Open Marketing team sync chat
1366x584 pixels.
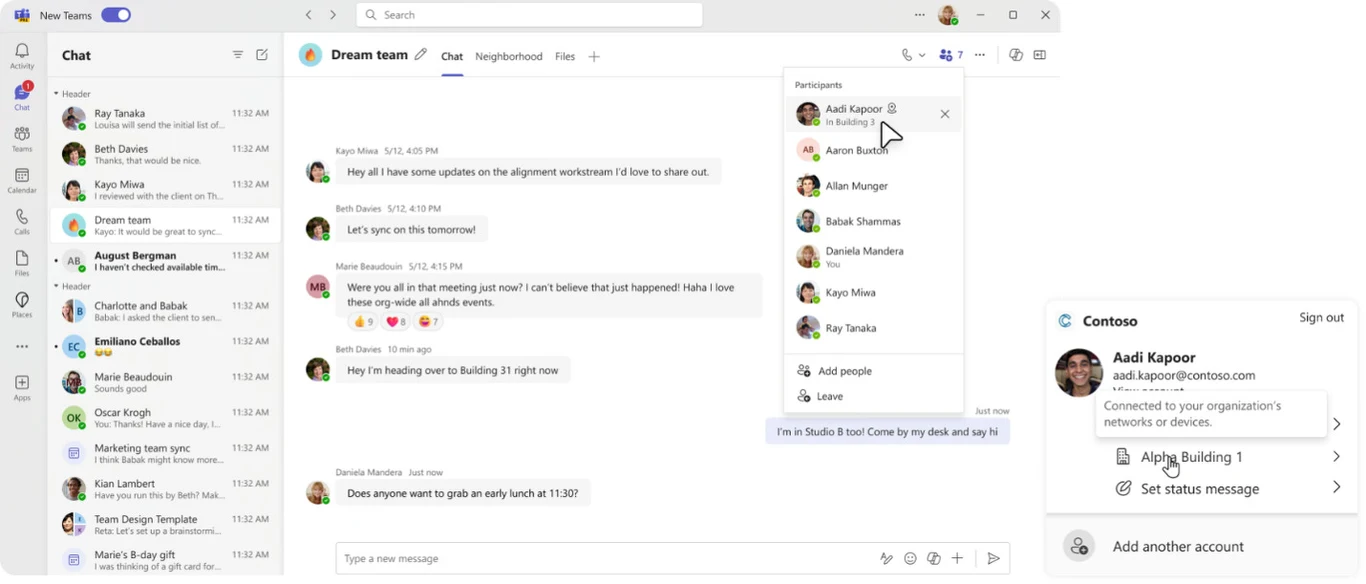point(166,454)
